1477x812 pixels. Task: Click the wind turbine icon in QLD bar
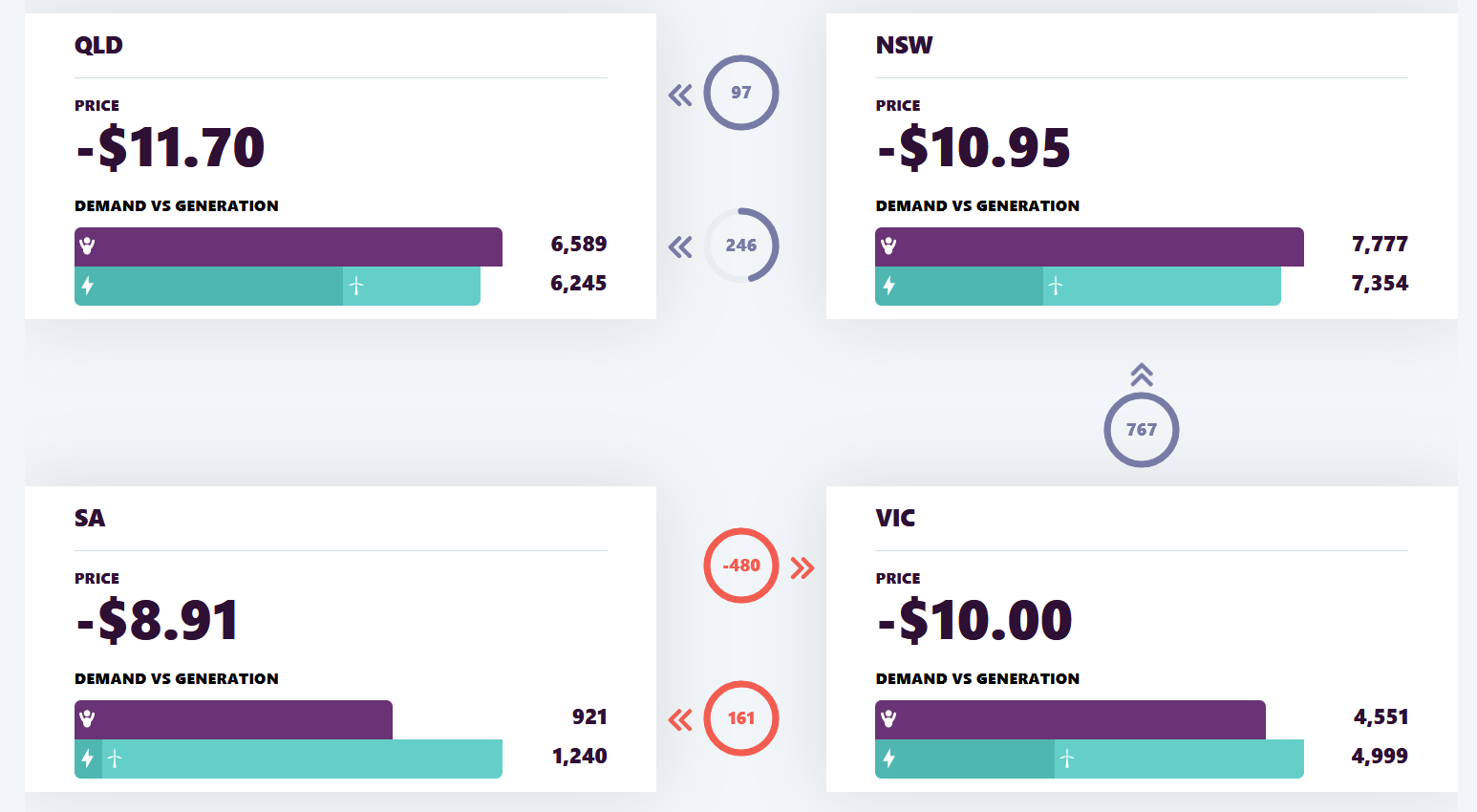(x=356, y=286)
